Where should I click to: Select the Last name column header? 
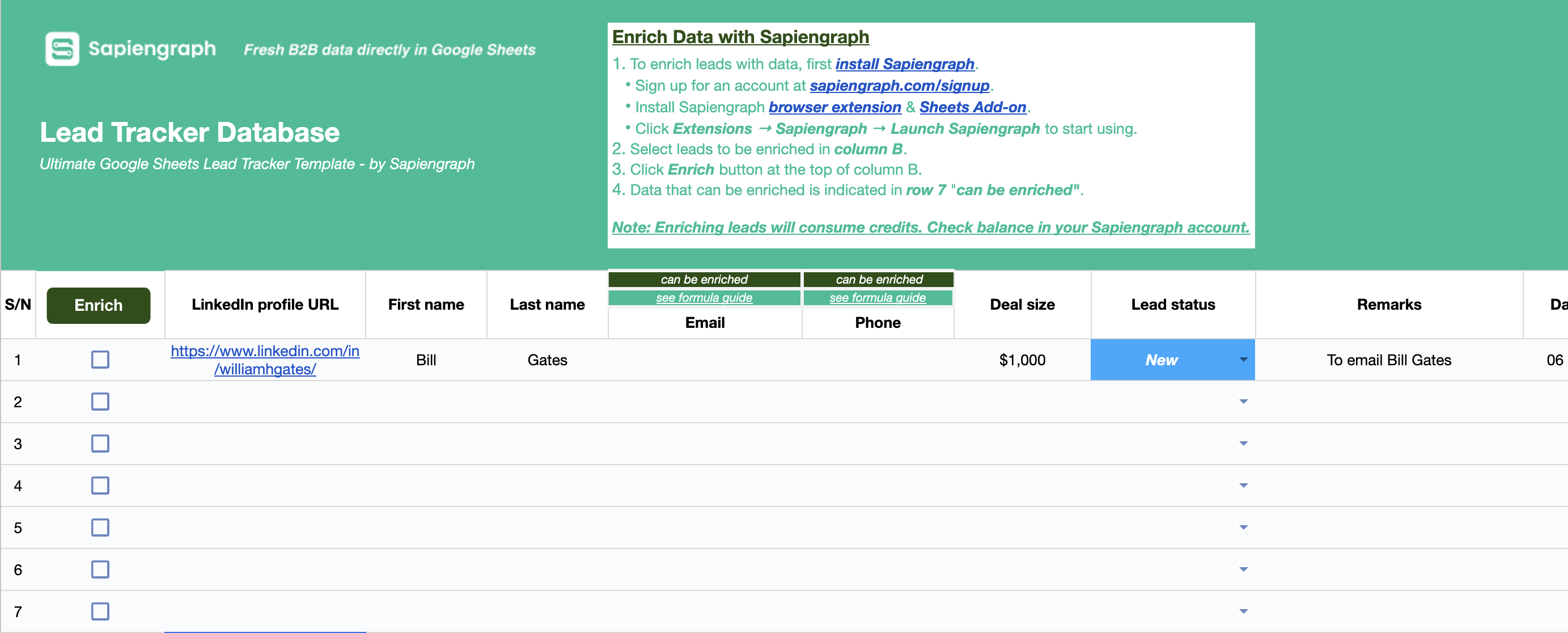tap(547, 305)
